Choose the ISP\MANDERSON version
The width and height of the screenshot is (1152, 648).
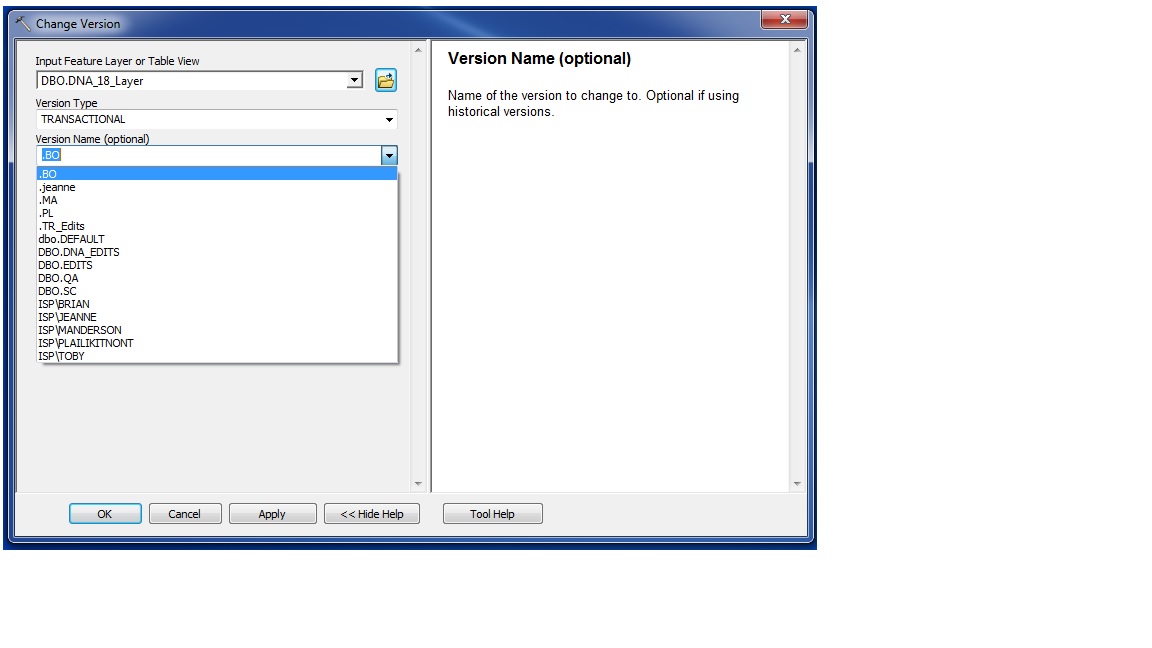tap(217, 330)
